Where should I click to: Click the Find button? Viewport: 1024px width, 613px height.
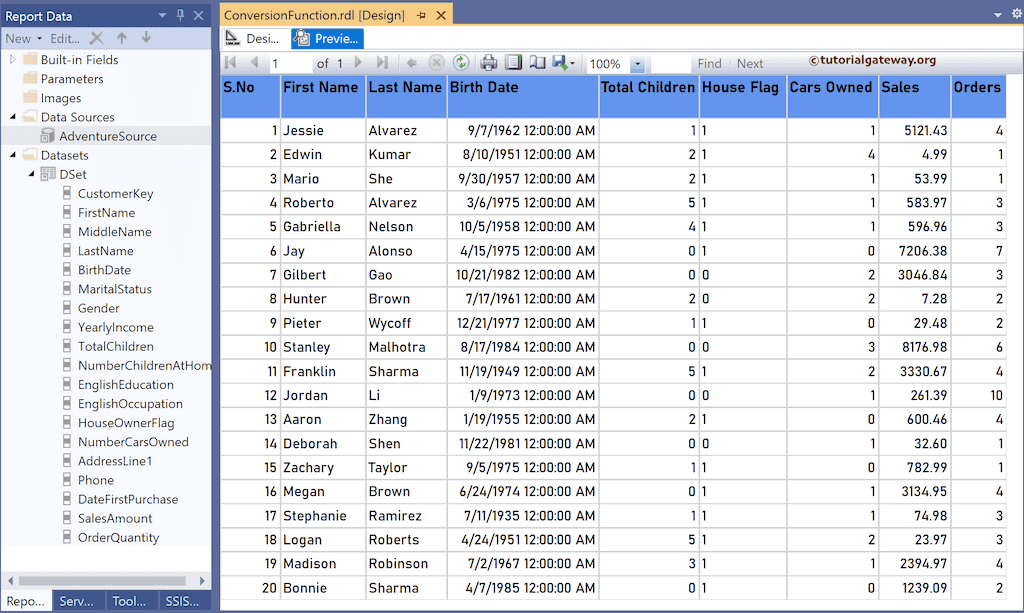[x=710, y=62]
